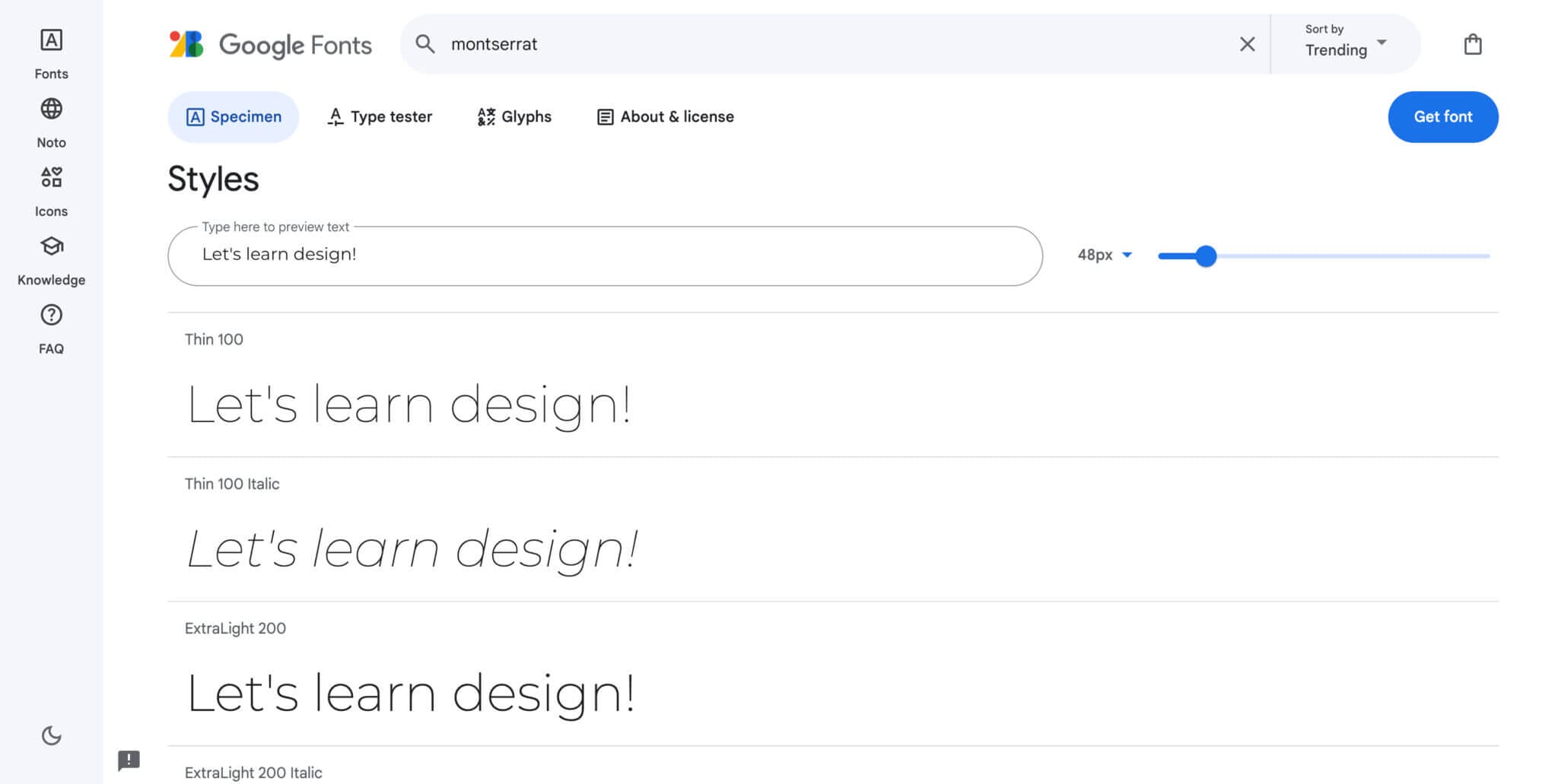Expand the Sort by Trending dropdown
1558x784 pixels.
1345,43
